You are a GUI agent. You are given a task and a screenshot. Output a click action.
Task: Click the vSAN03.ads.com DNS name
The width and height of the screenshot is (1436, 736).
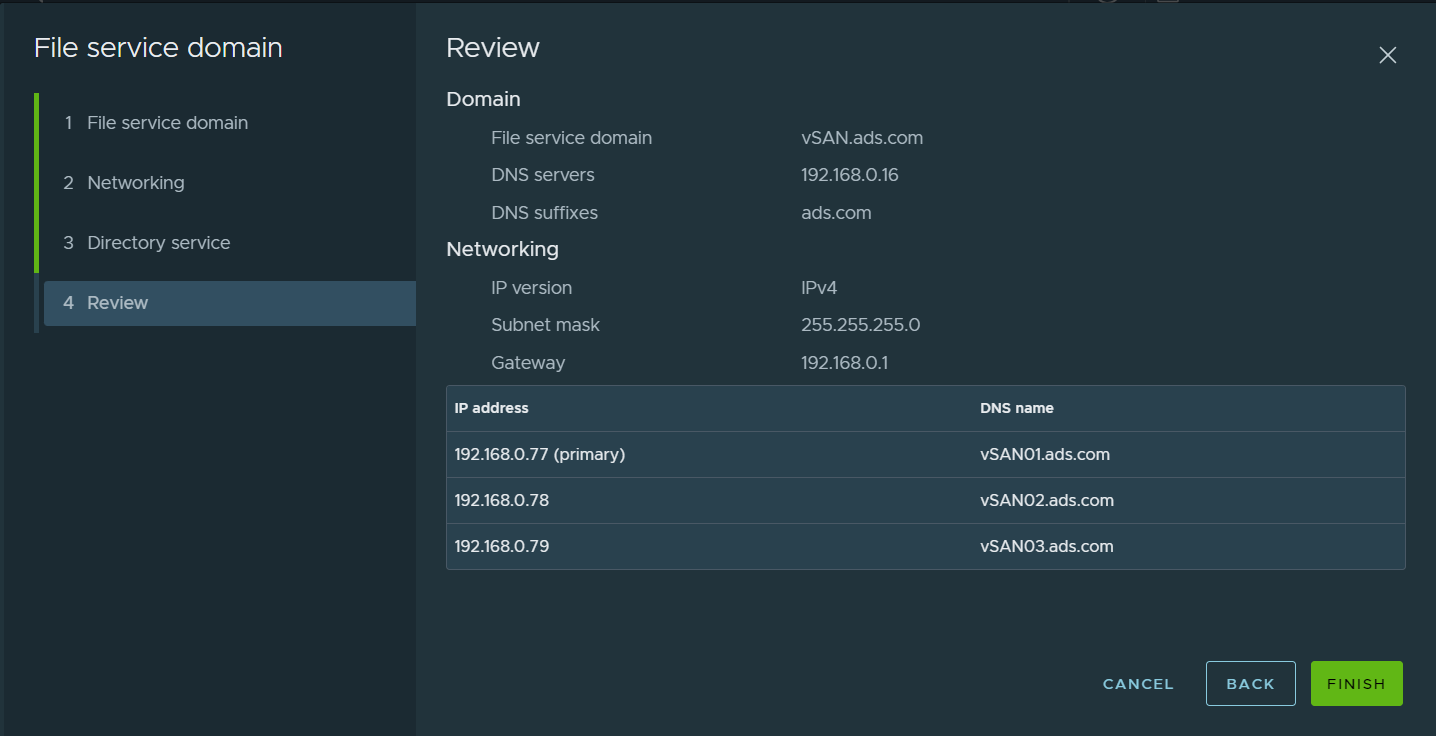tap(1047, 546)
